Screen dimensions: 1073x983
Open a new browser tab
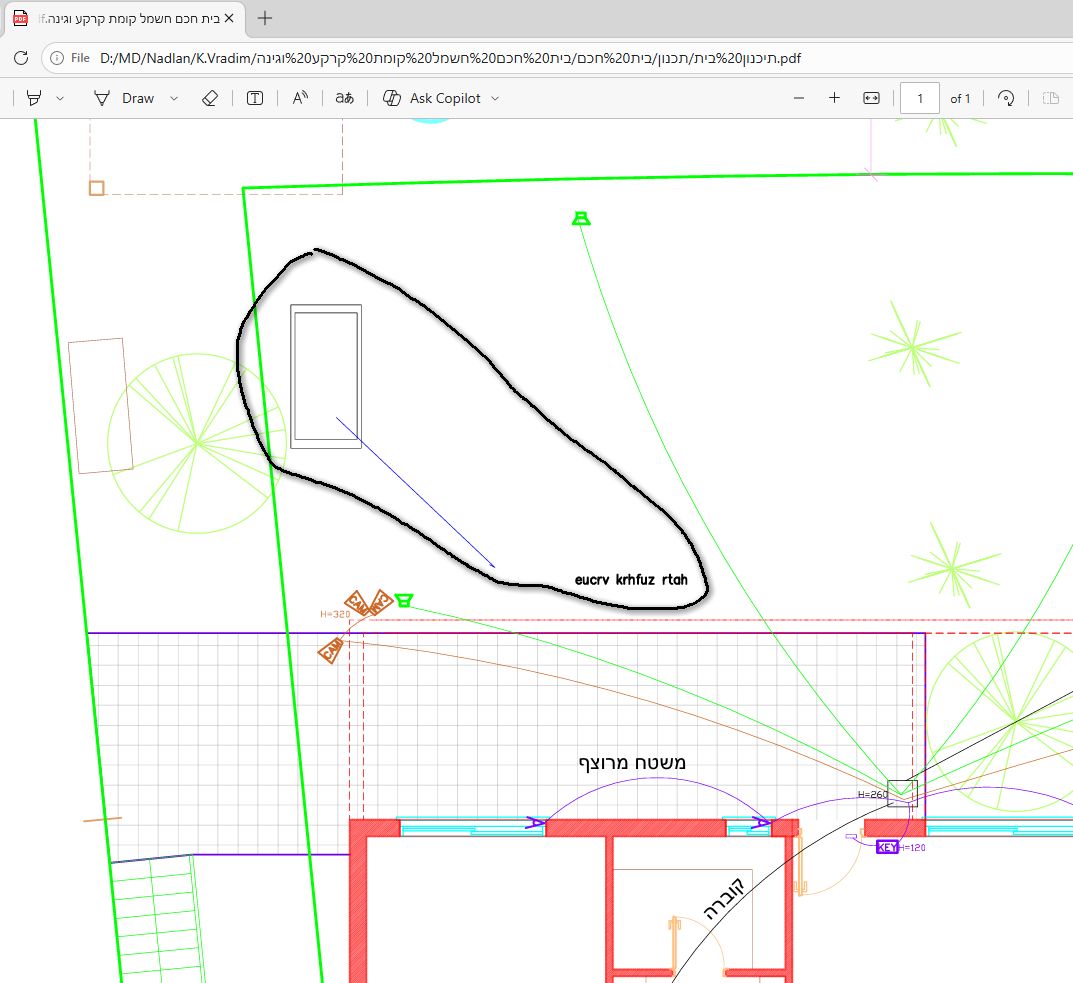[265, 18]
